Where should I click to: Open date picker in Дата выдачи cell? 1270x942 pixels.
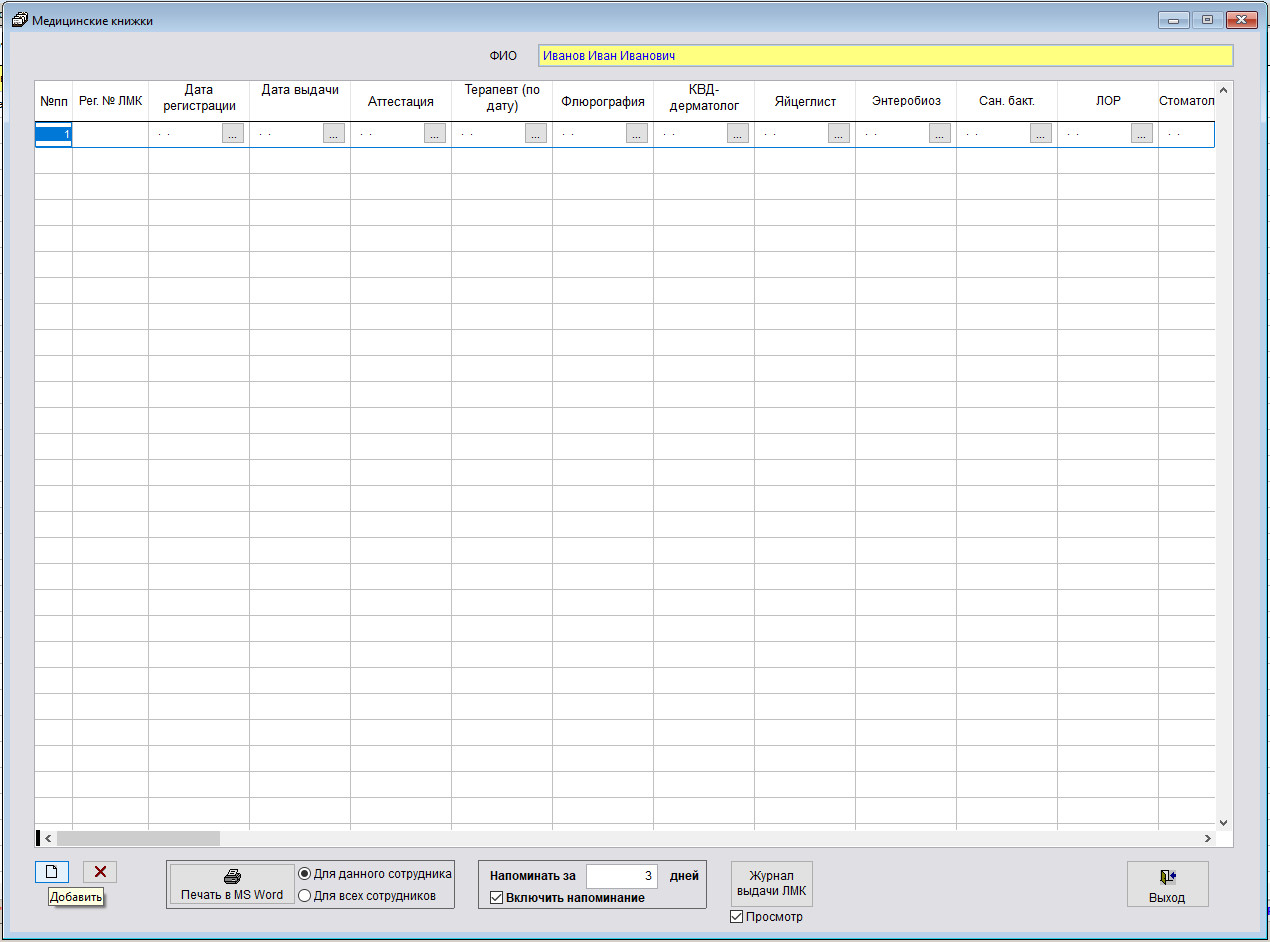click(334, 134)
